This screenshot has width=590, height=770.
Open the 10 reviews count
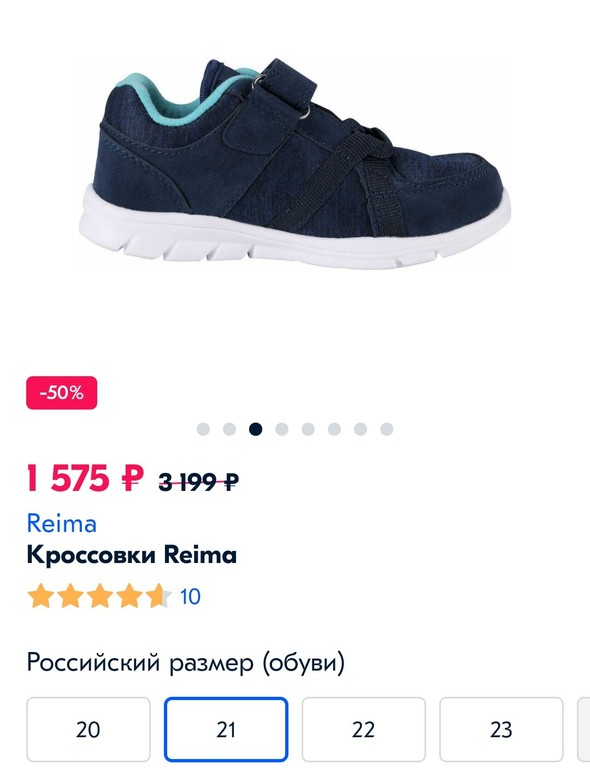coord(190,597)
